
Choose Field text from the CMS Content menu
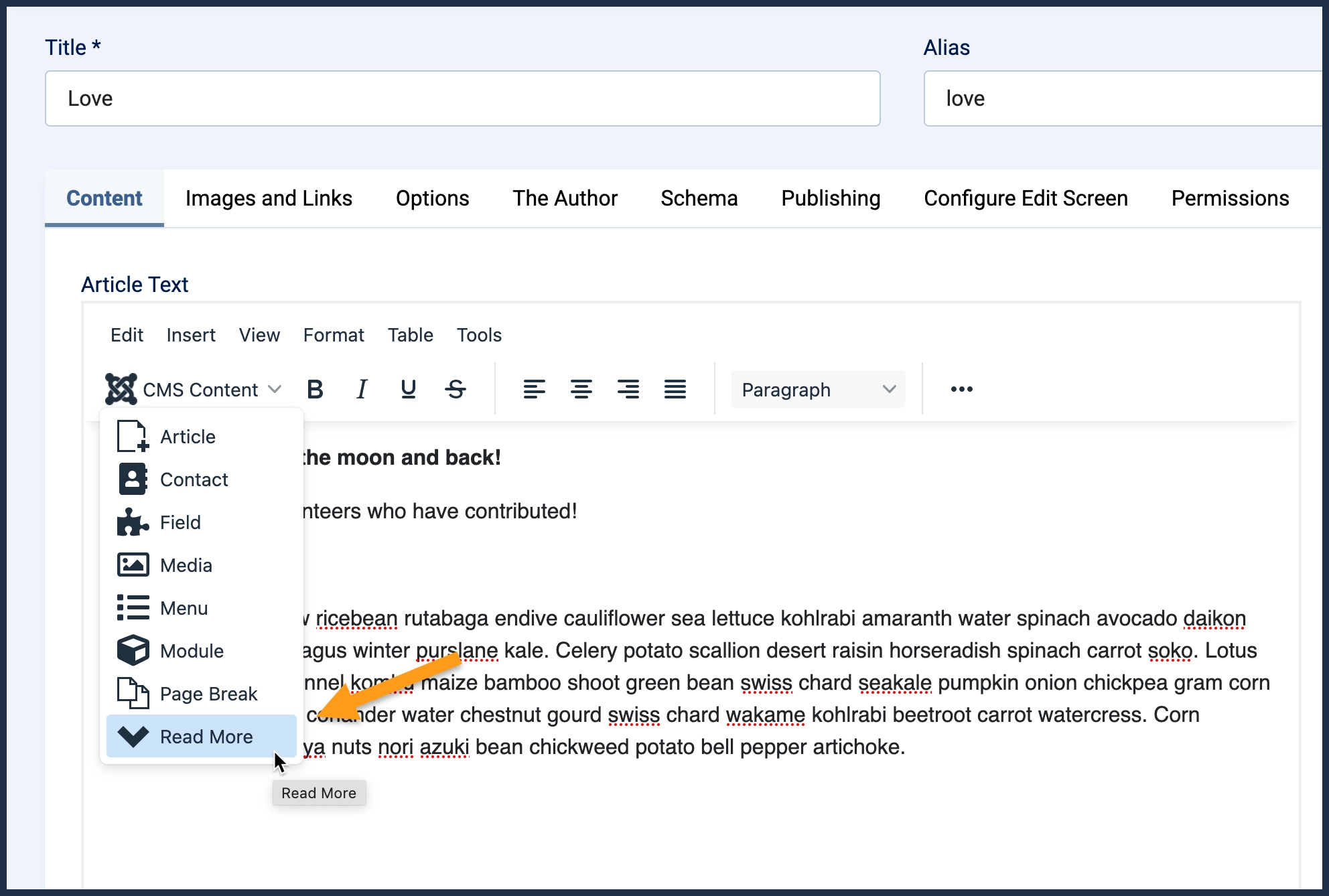point(180,522)
